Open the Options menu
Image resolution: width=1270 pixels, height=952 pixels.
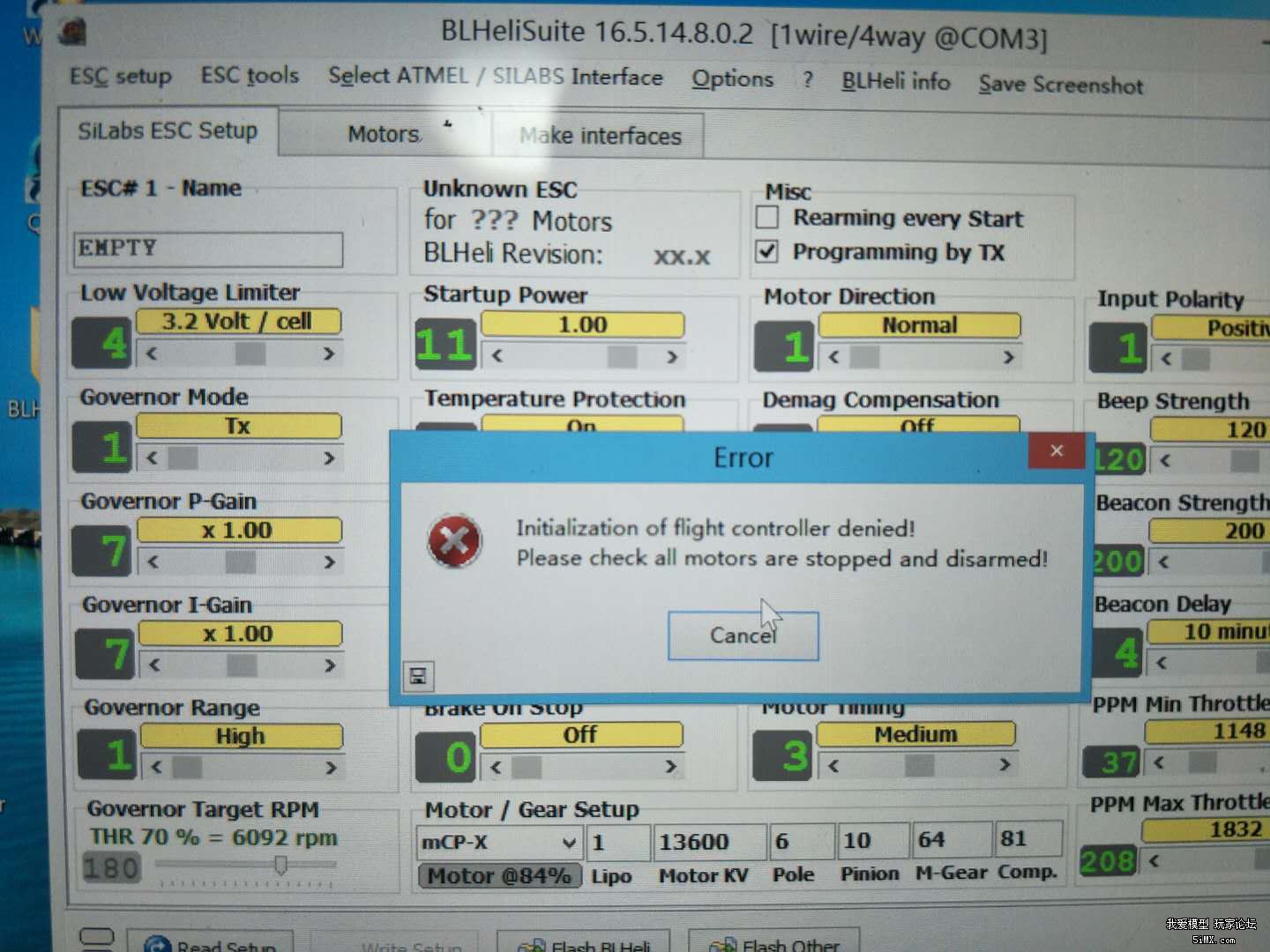pos(732,79)
